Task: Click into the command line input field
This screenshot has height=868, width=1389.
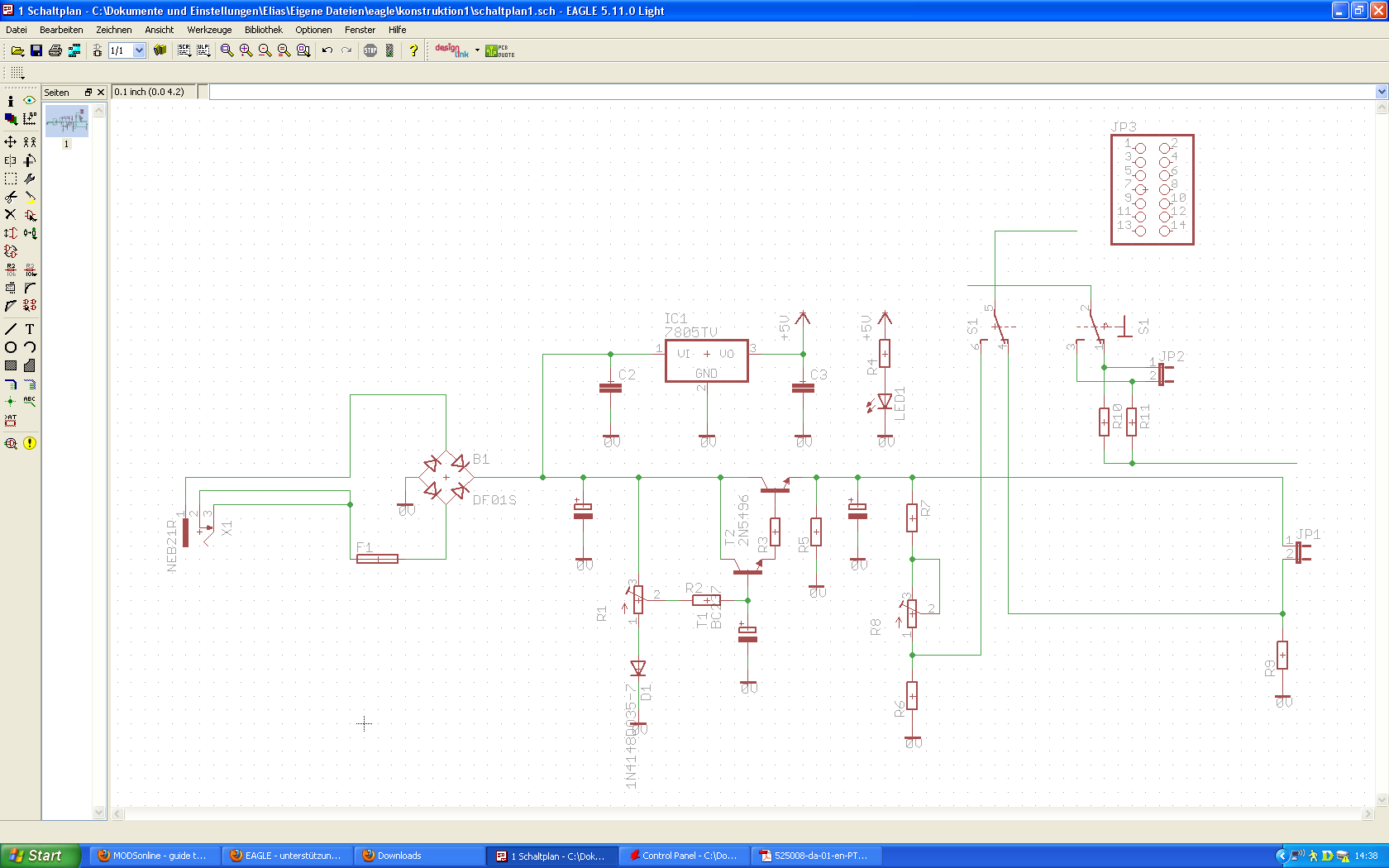Action: (x=791, y=92)
